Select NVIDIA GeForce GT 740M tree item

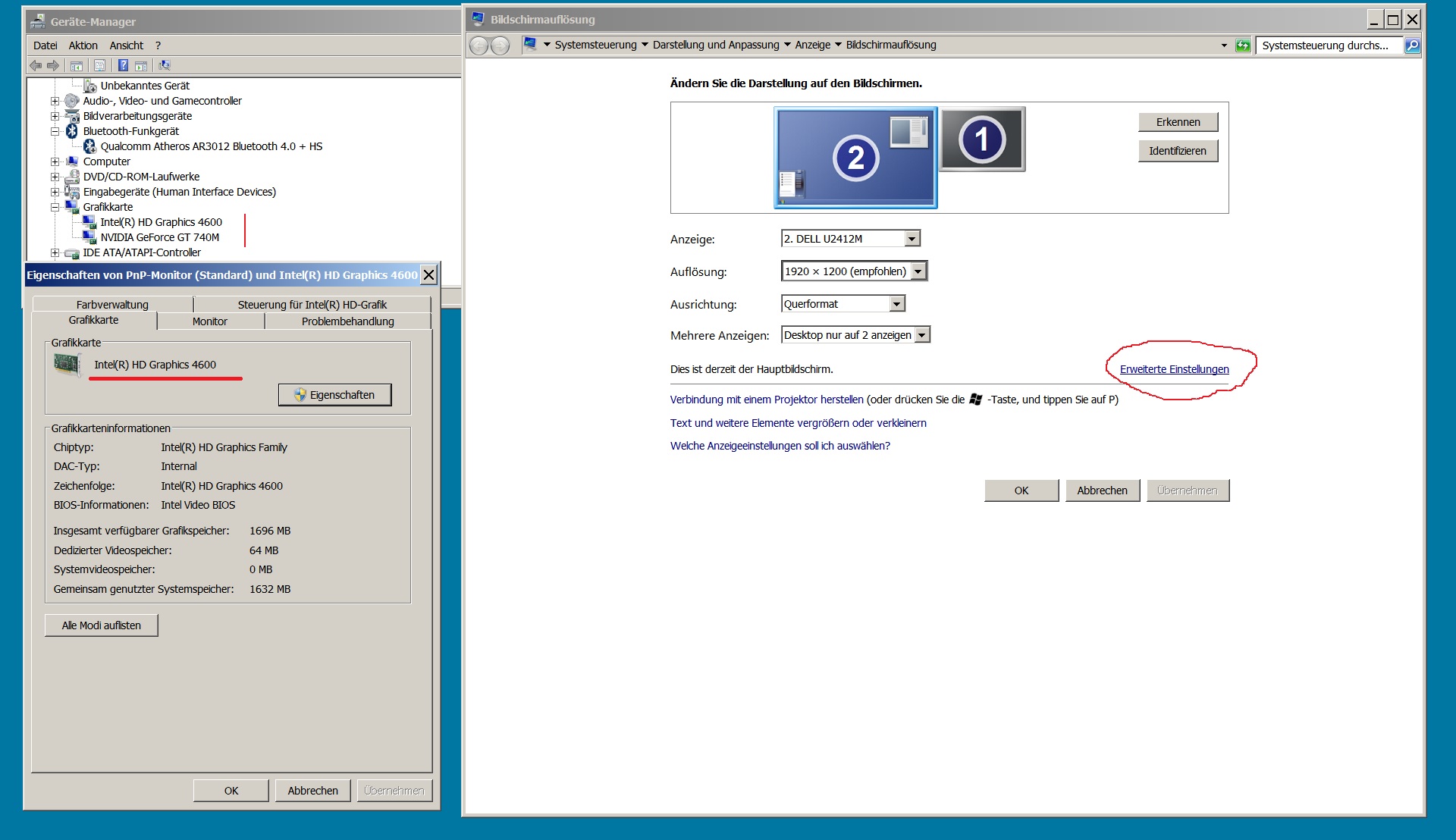tap(159, 237)
